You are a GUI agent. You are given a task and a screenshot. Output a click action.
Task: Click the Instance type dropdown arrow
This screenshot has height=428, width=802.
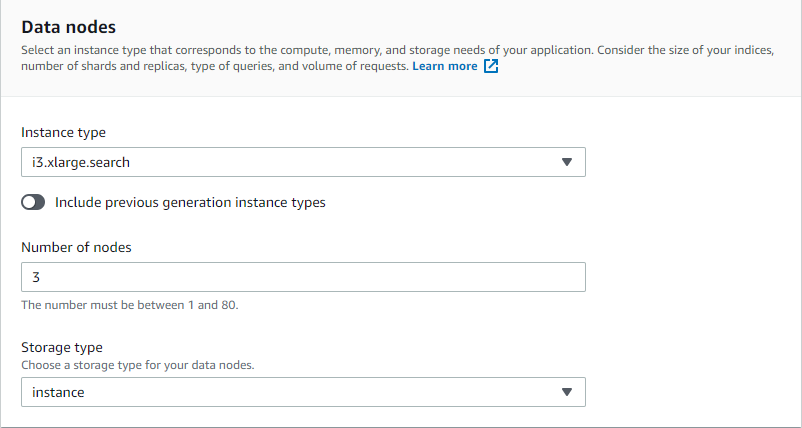click(x=566, y=162)
